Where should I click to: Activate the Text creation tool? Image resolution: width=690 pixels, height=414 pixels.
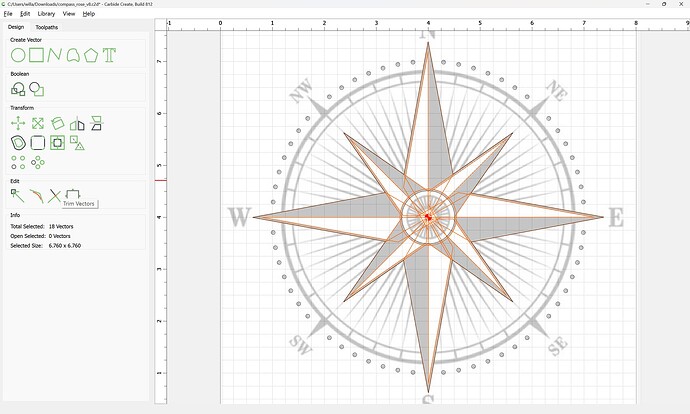pos(109,55)
